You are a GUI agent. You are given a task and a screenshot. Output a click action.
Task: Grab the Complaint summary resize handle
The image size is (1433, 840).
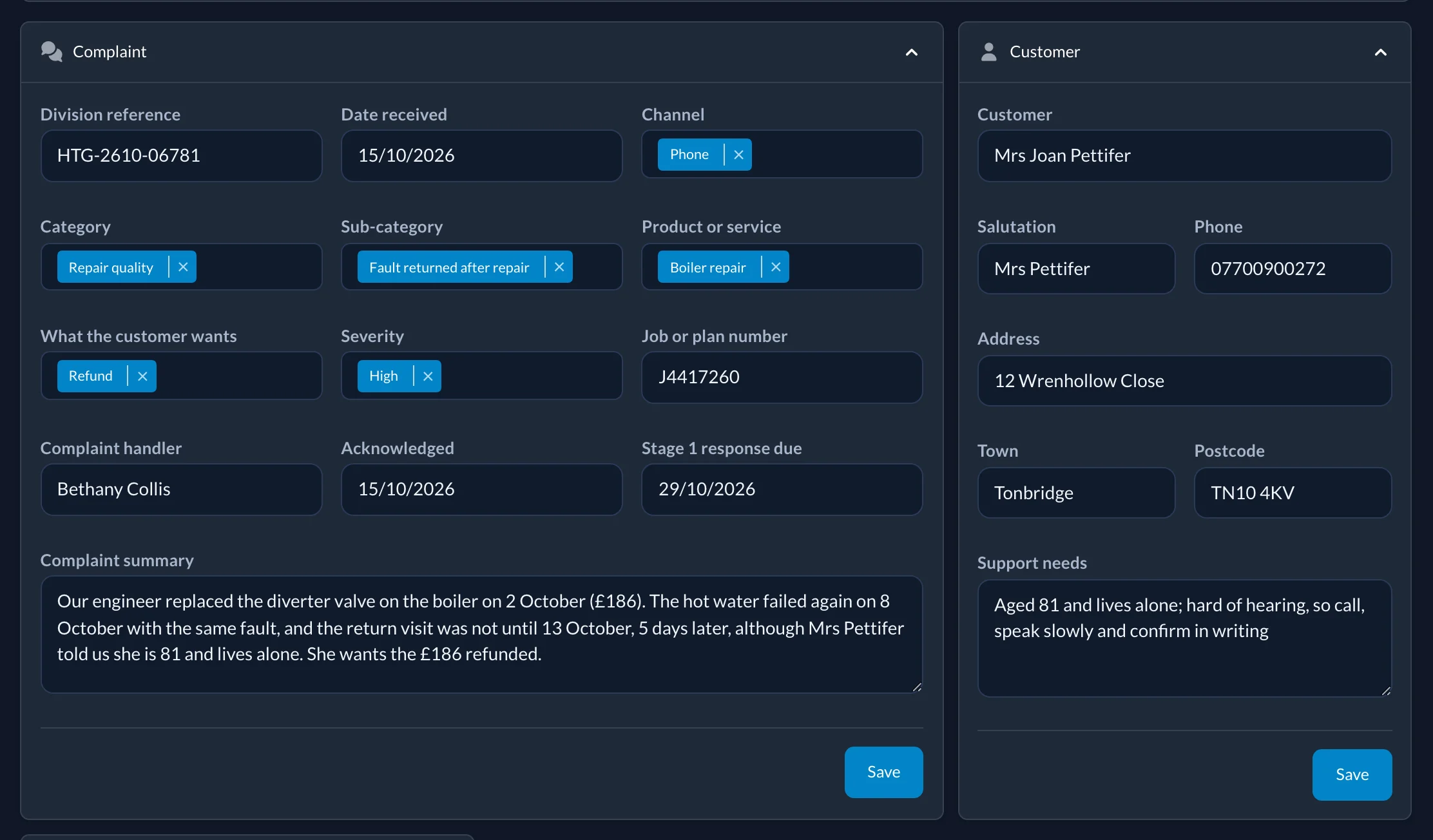(x=917, y=687)
